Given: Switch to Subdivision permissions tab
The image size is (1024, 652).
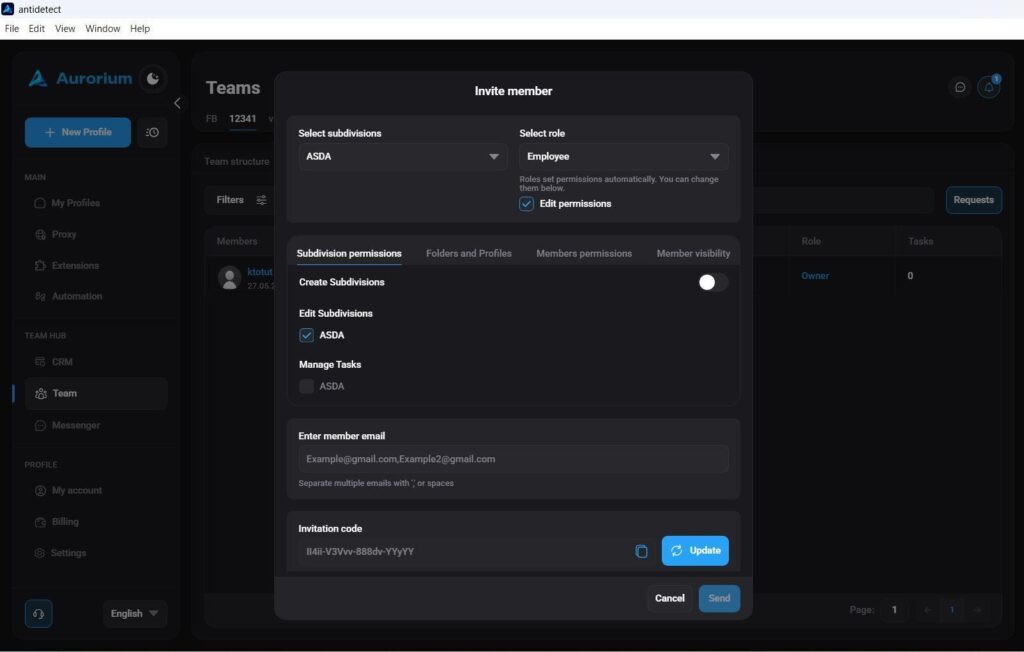Looking at the screenshot, I should [x=349, y=253].
